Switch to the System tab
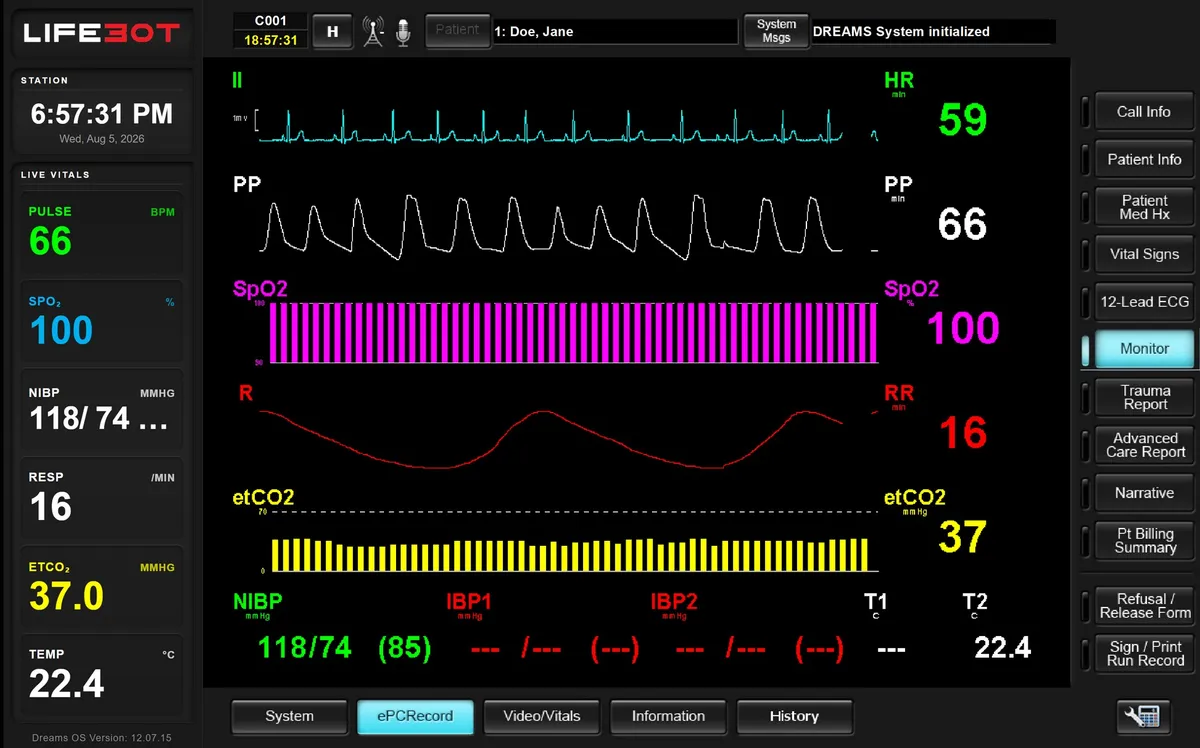The width and height of the screenshot is (1200, 748). click(289, 716)
